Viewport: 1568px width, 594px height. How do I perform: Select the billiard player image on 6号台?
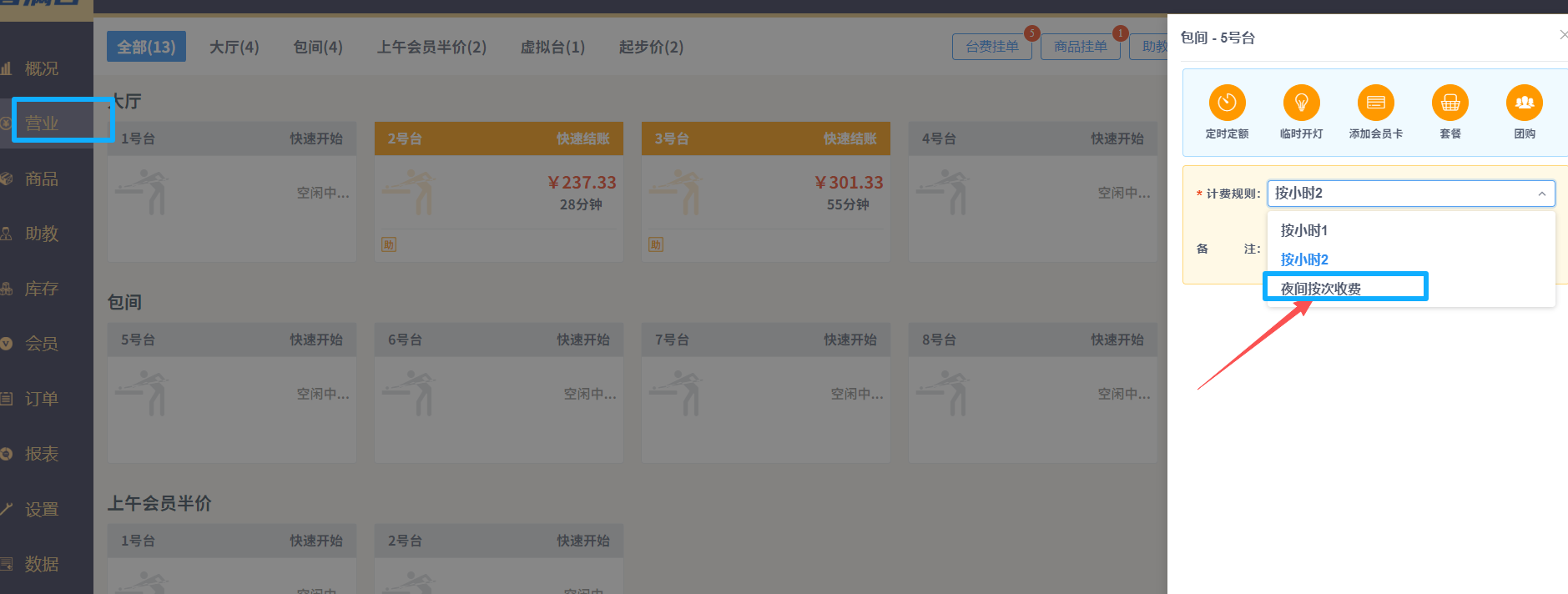(411, 393)
